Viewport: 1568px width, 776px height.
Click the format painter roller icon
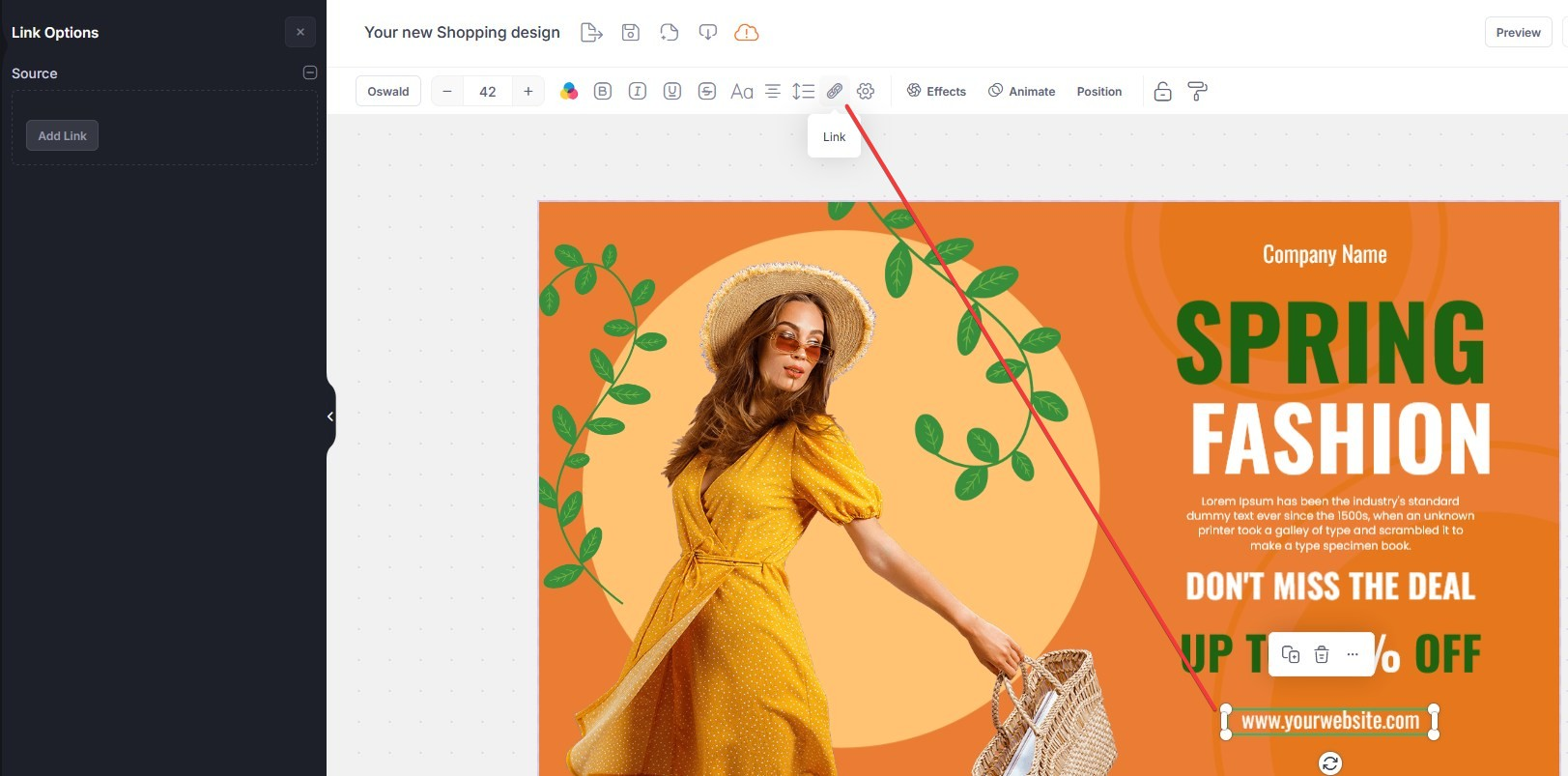pos(1197,91)
